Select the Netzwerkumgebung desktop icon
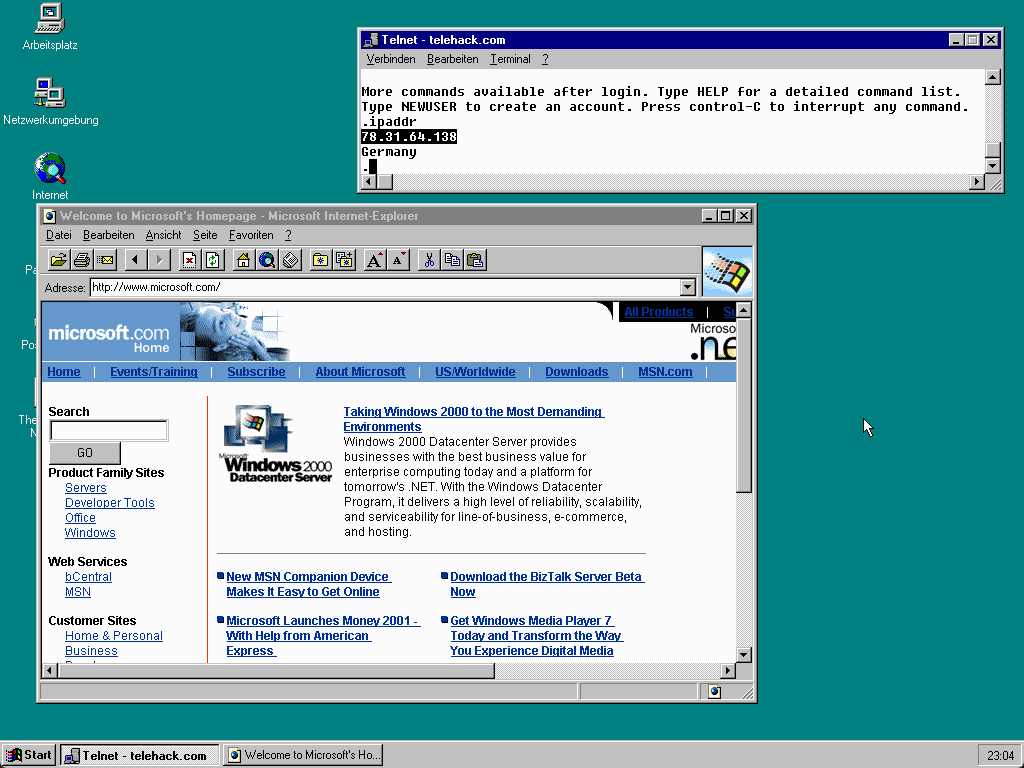Screen dimensions: 1024x768 coord(50,102)
